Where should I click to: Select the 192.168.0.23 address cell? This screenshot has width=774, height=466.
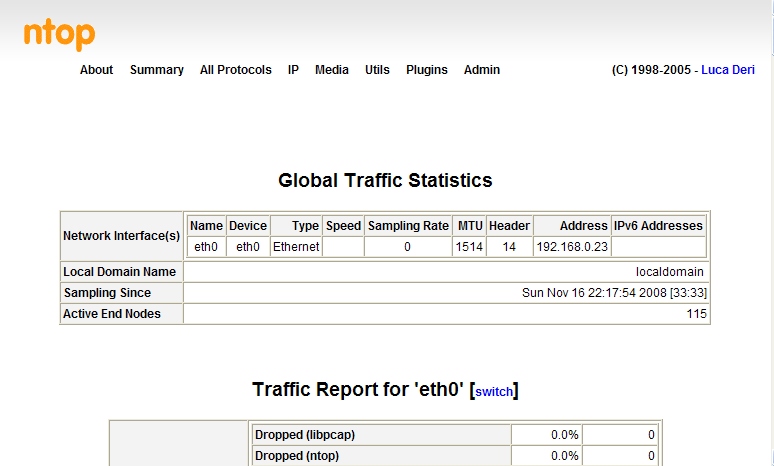571,246
